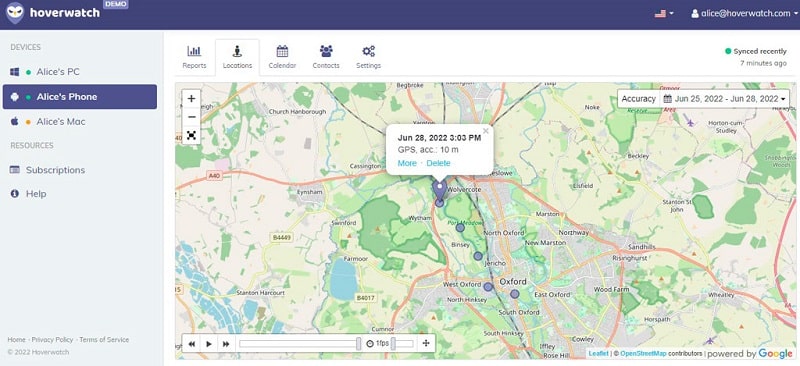Open the language flag dropdown

[664, 14]
